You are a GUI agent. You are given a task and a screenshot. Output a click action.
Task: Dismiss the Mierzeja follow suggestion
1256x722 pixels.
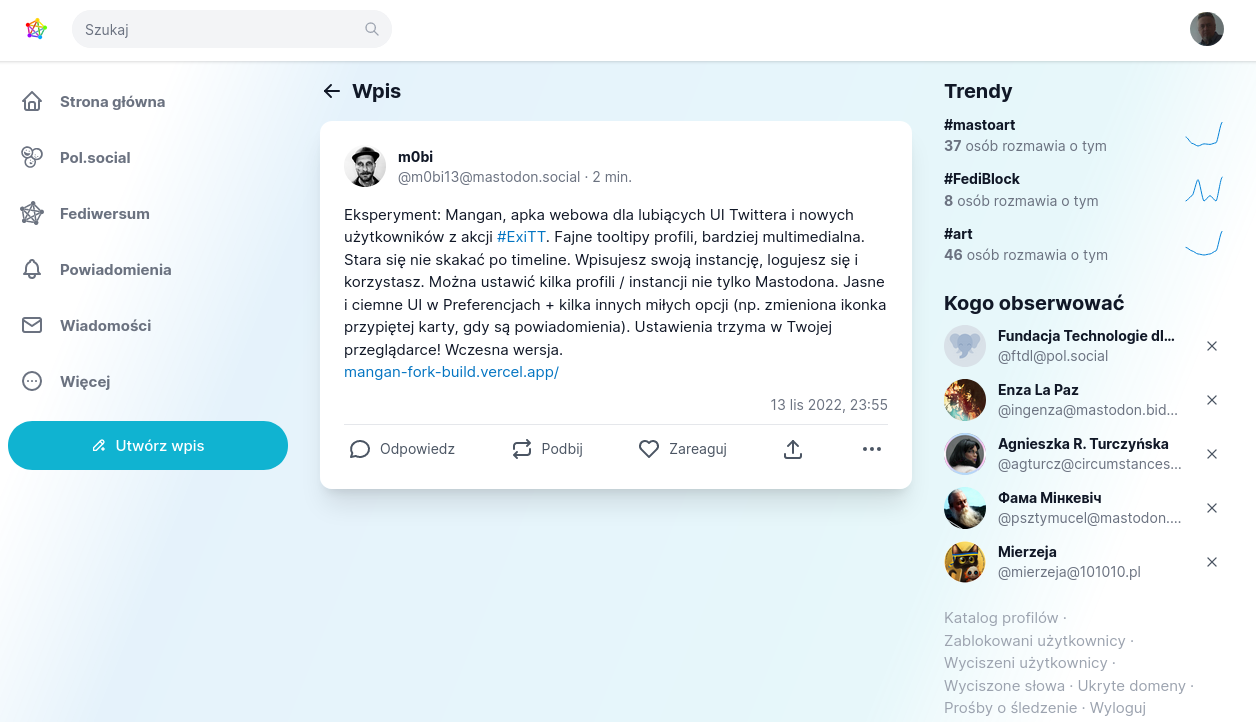1212,562
